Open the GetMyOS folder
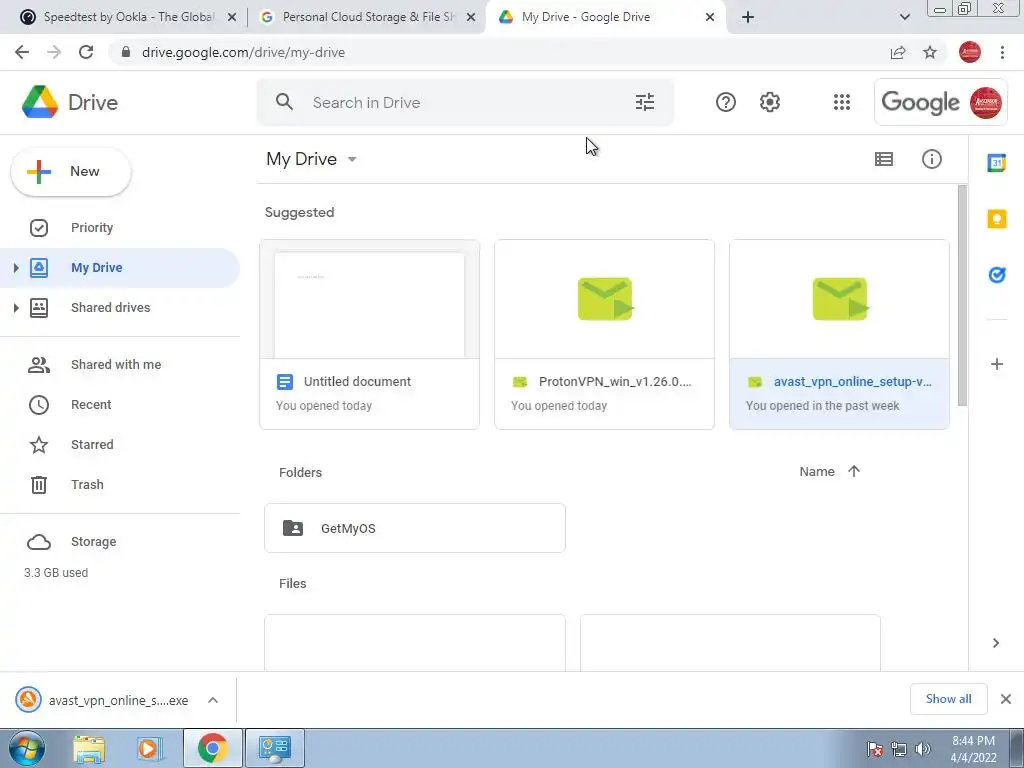The image size is (1024, 768). (x=415, y=528)
